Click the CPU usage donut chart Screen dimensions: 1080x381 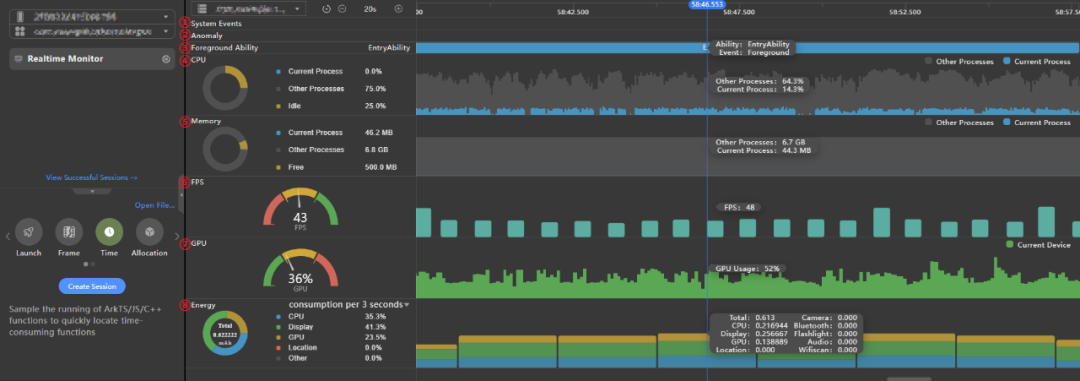click(x=225, y=89)
